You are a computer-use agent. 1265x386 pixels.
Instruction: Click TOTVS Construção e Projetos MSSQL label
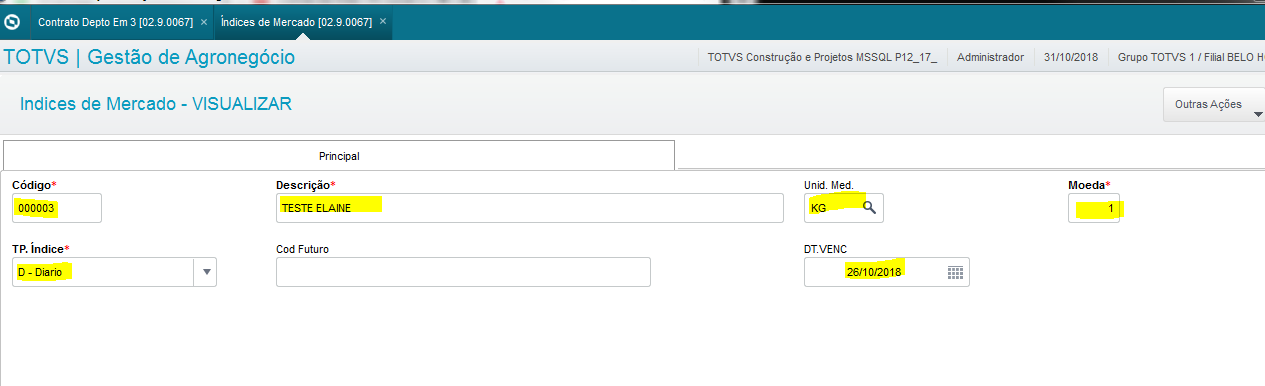(x=822, y=57)
